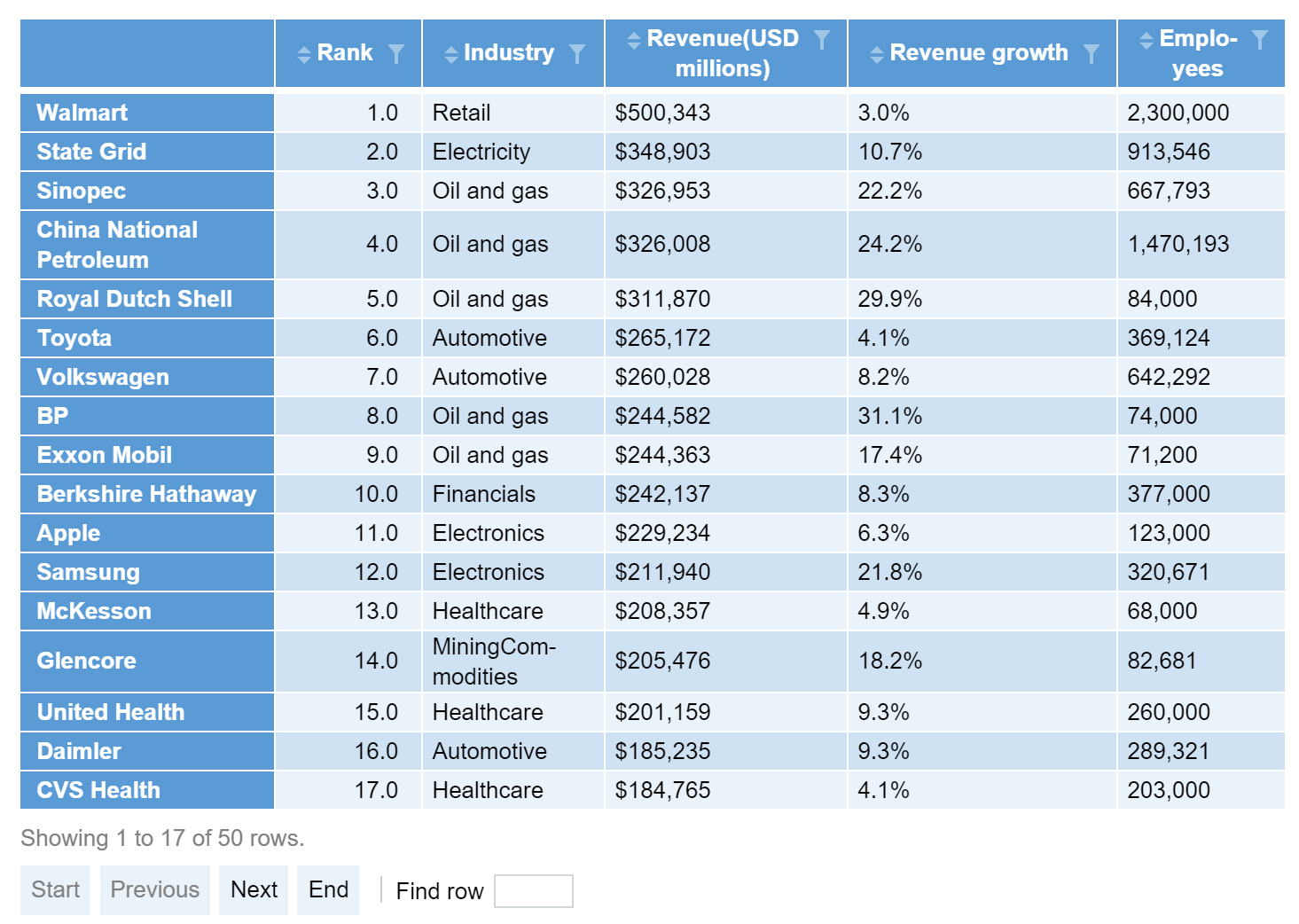1299x924 pixels.
Task: Click Sinopec's revenue growth 22.2%
Action: (x=982, y=191)
